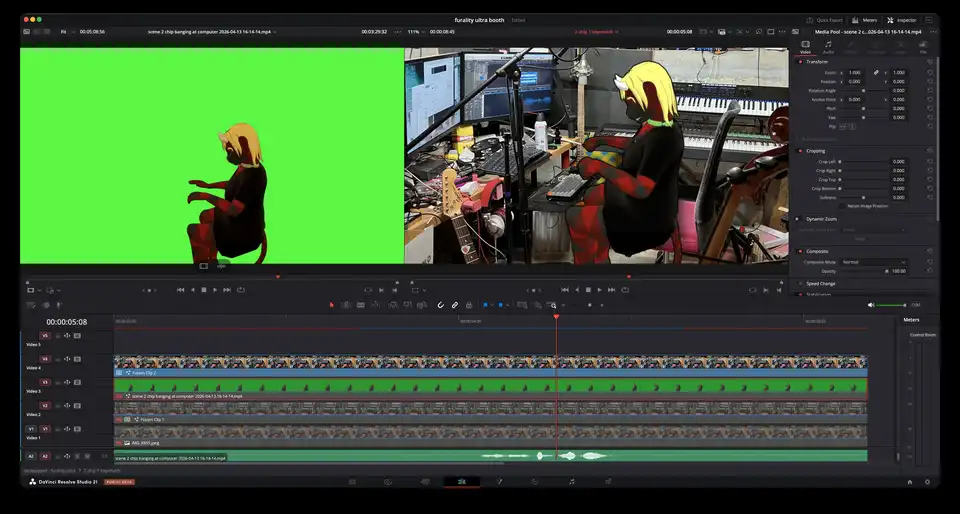Switch to Inspector Audio tab
The height and width of the screenshot is (514, 960).
coord(828,47)
